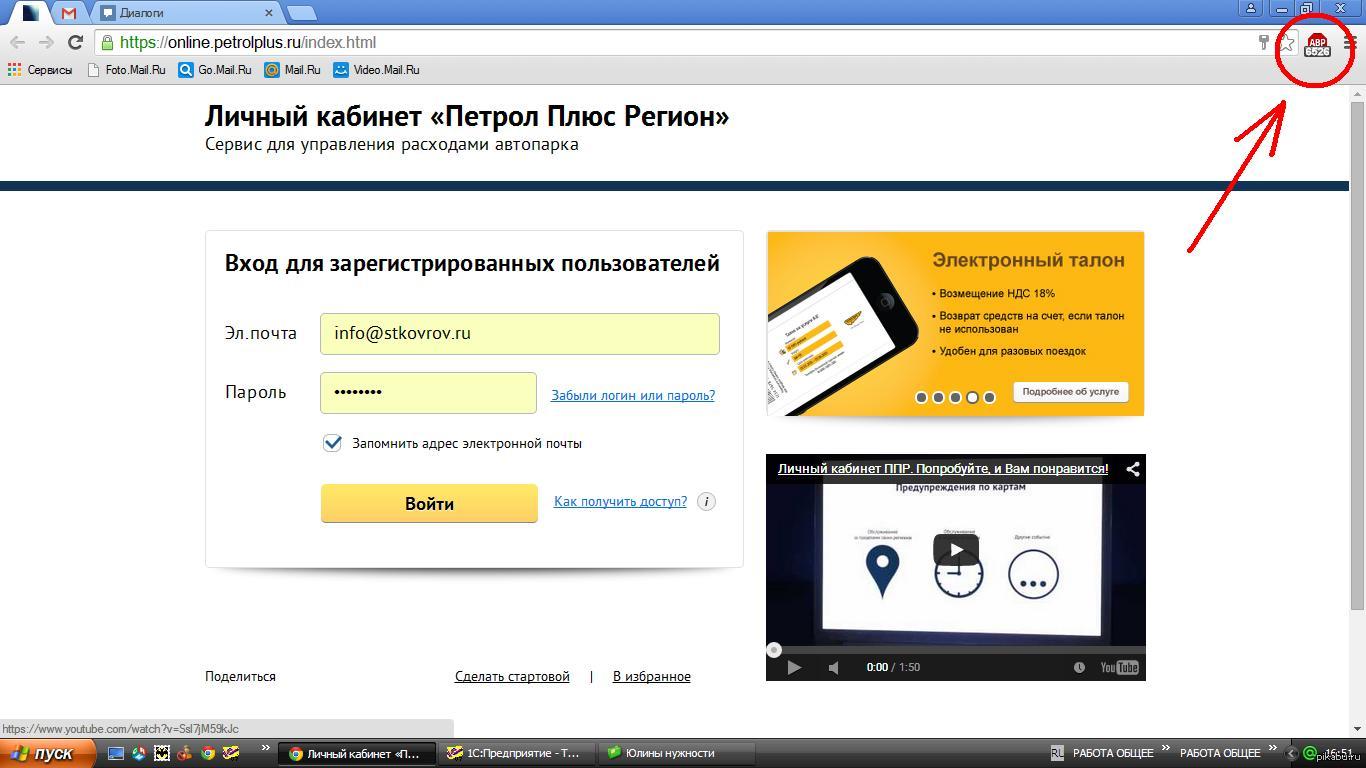Viewport: 1366px width, 768px height.
Task: Expand the quick launch chevron
Action: (265, 748)
